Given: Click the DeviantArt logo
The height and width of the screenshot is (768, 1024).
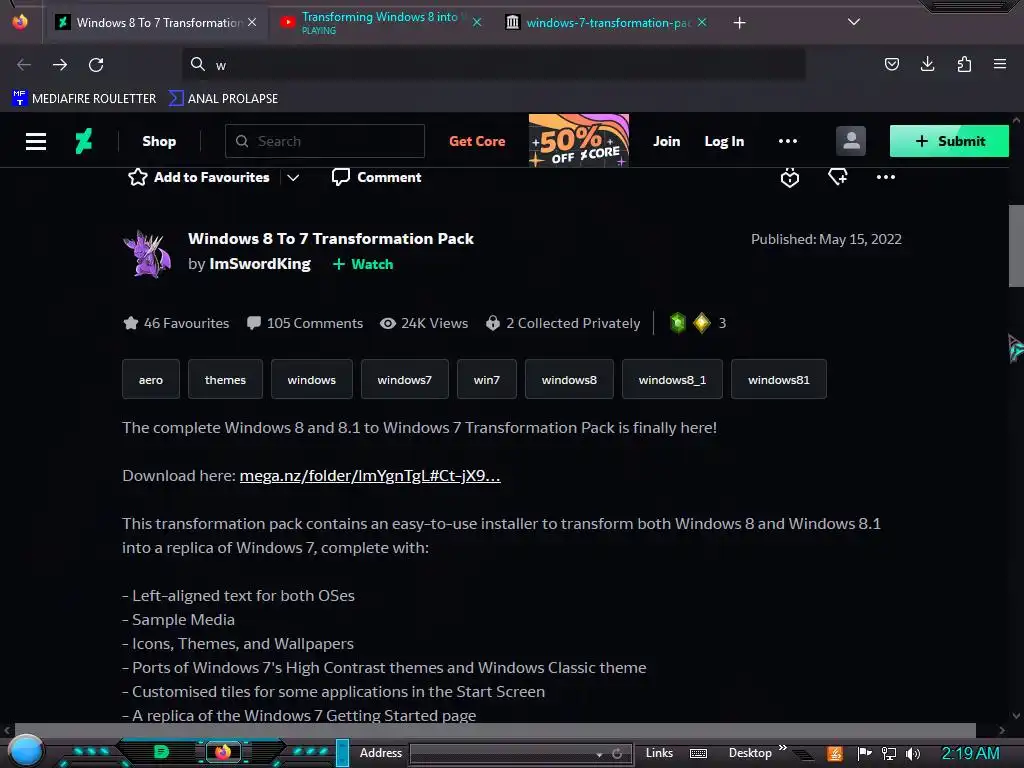Looking at the screenshot, I should pos(84,141).
